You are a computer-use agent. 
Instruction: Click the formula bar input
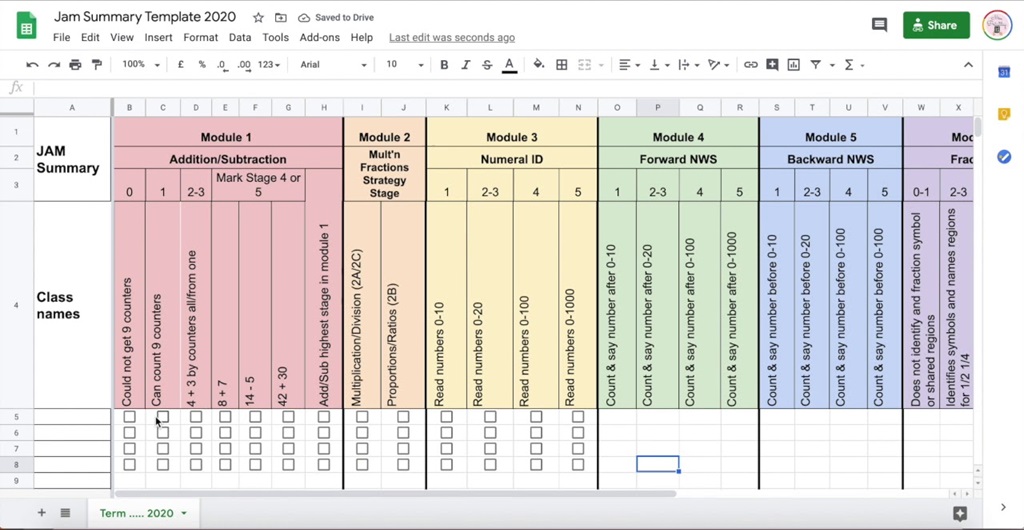click(506, 87)
